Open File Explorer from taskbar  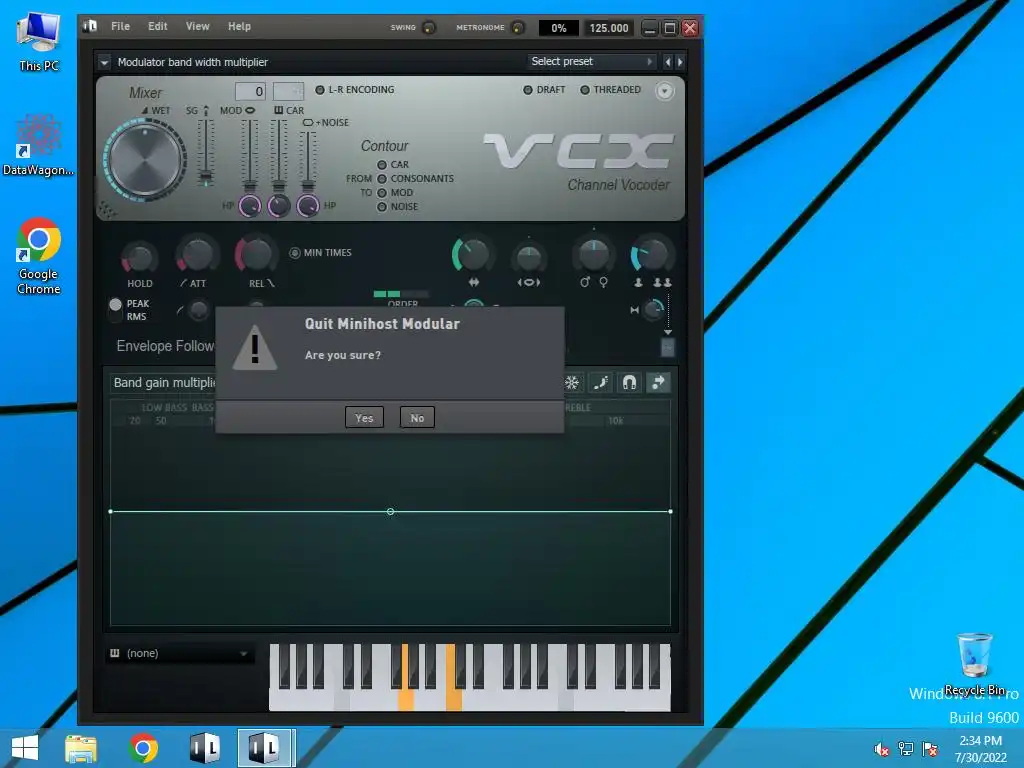click(81, 748)
